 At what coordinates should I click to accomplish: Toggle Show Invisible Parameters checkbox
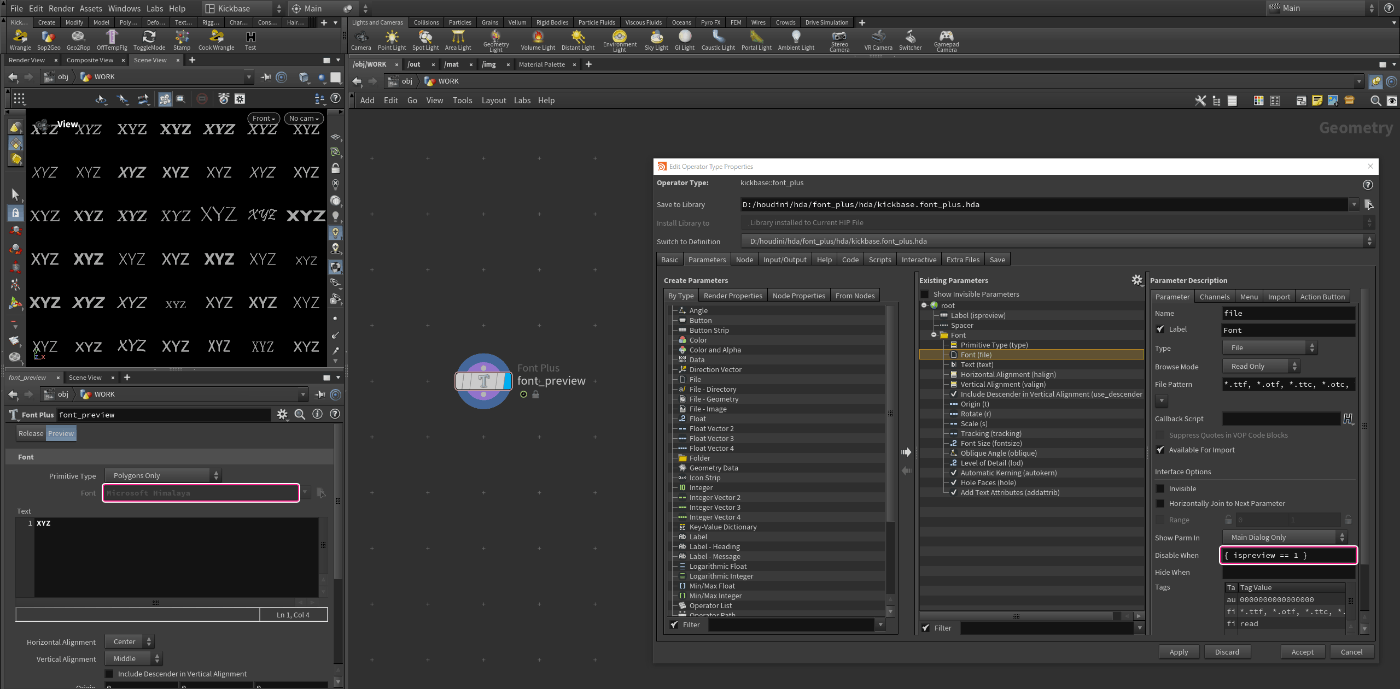coord(925,295)
